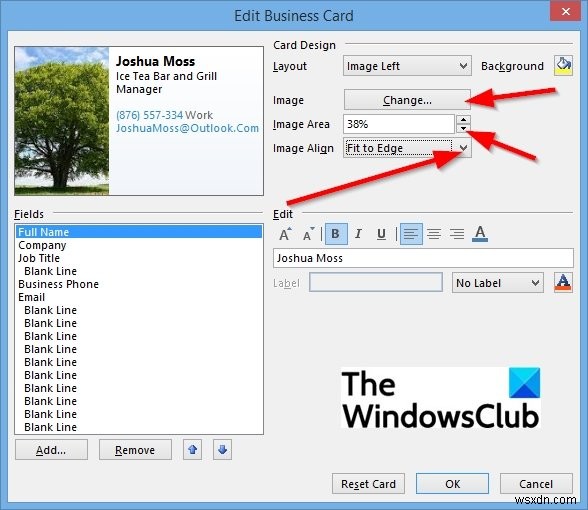Select Blank Line below Job Title
Viewport: 588px width, 510px height.
point(139,271)
